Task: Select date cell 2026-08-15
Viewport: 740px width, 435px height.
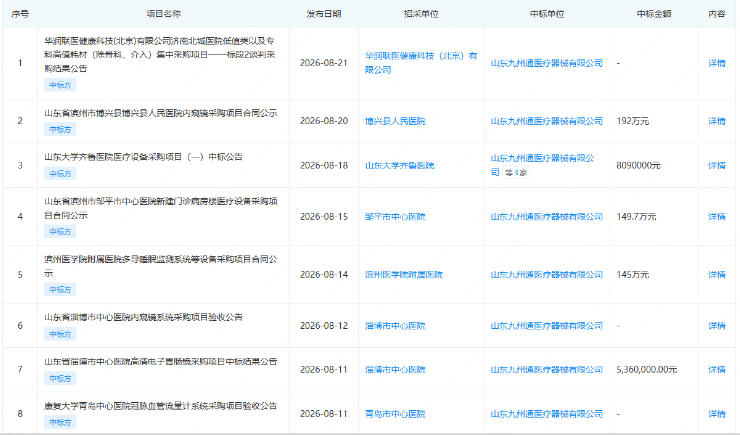Action: point(324,217)
